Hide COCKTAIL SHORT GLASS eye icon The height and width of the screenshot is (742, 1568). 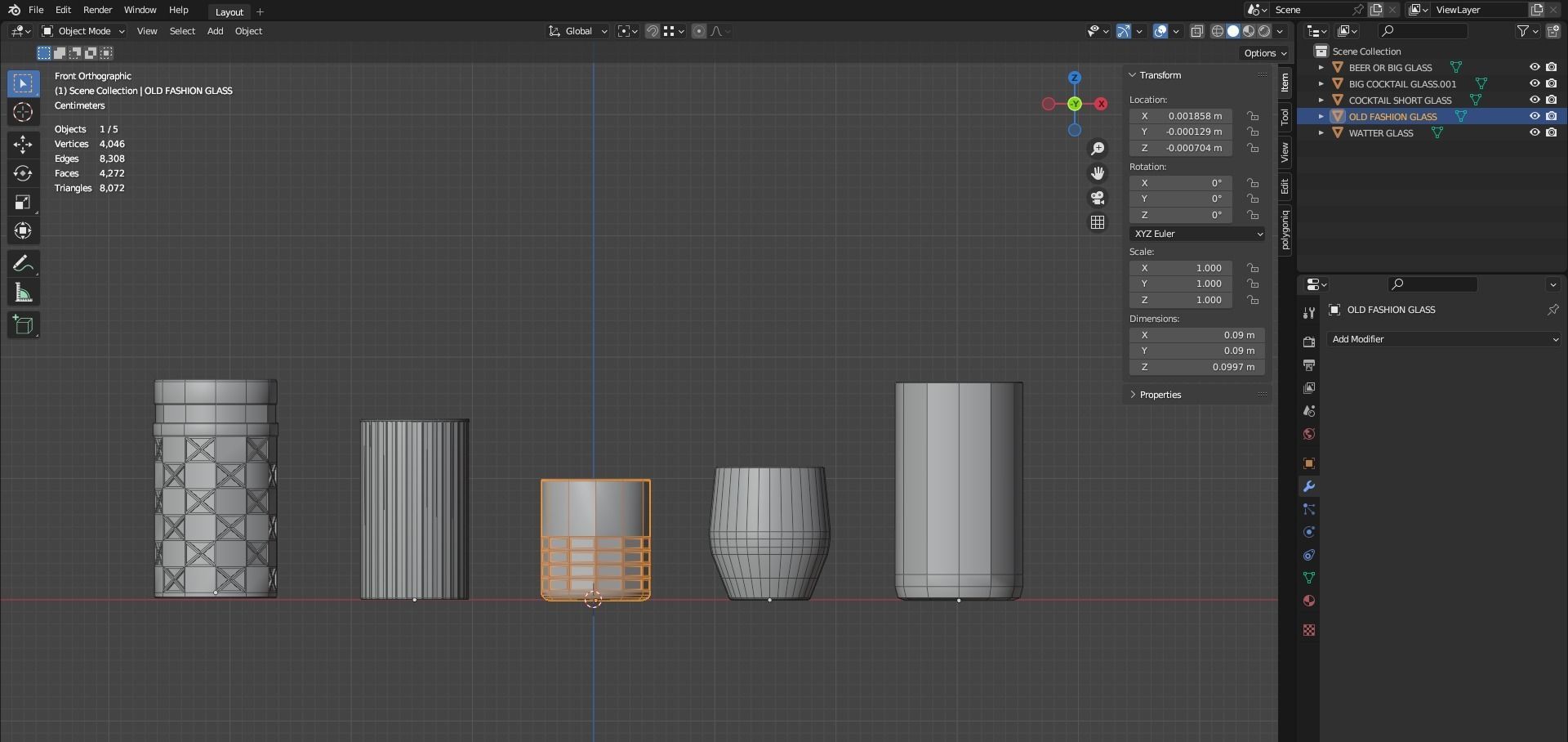(x=1535, y=100)
